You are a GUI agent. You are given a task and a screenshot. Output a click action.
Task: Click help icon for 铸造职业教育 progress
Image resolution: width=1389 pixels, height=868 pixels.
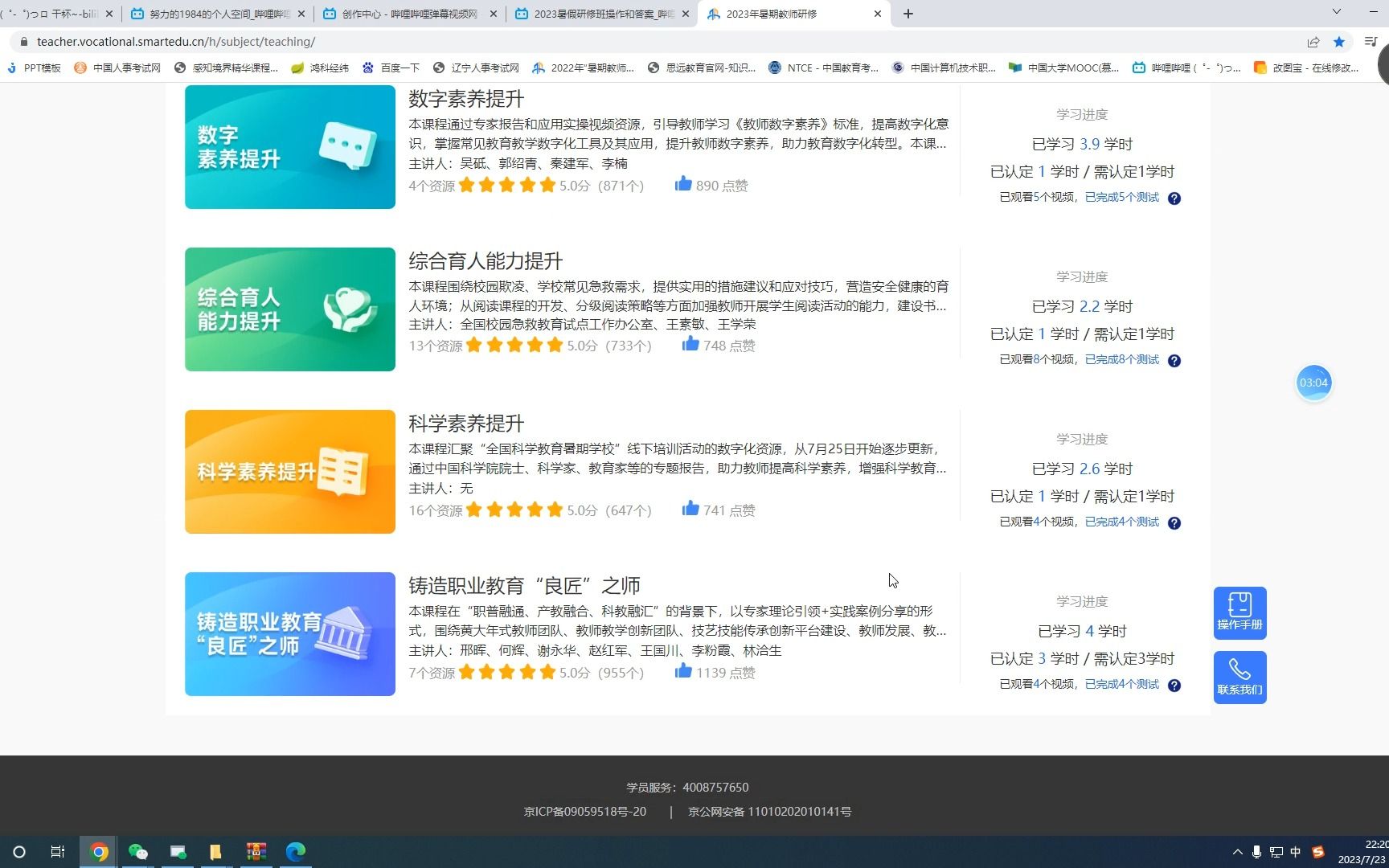(1174, 686)
